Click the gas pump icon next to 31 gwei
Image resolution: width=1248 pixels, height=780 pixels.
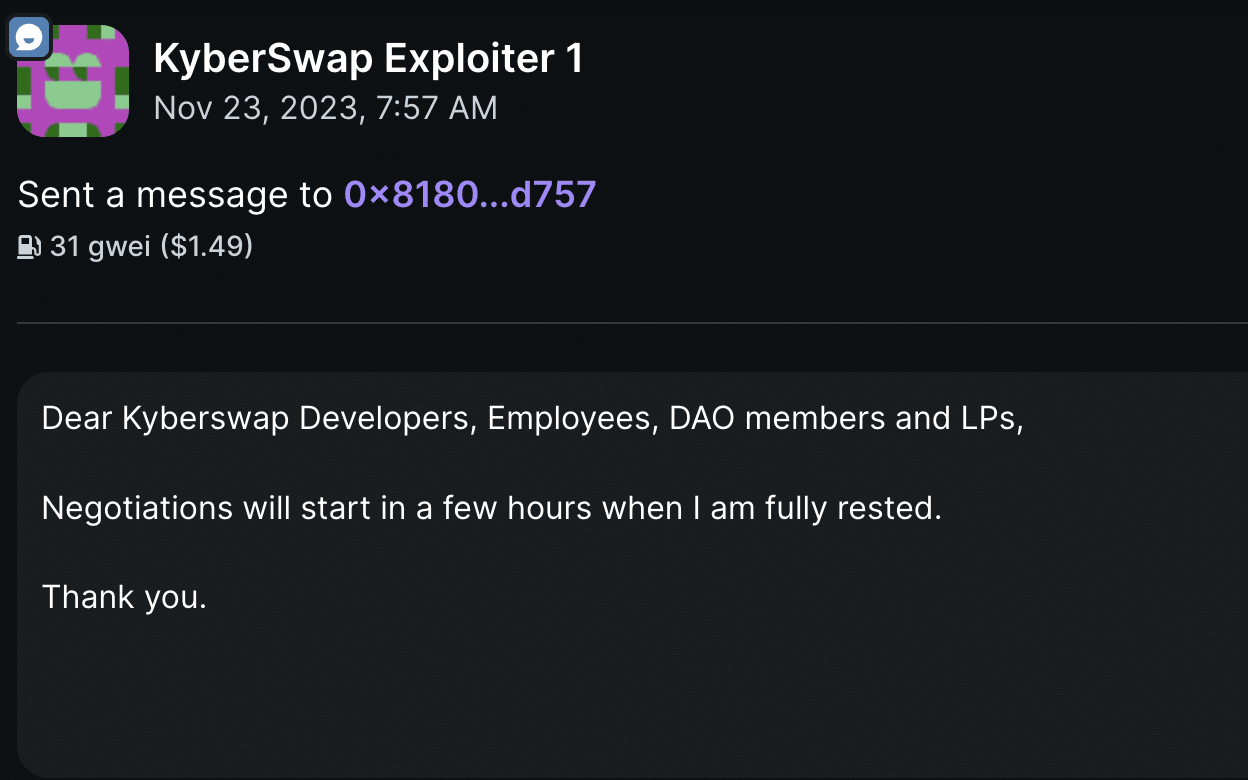point(27,245)
